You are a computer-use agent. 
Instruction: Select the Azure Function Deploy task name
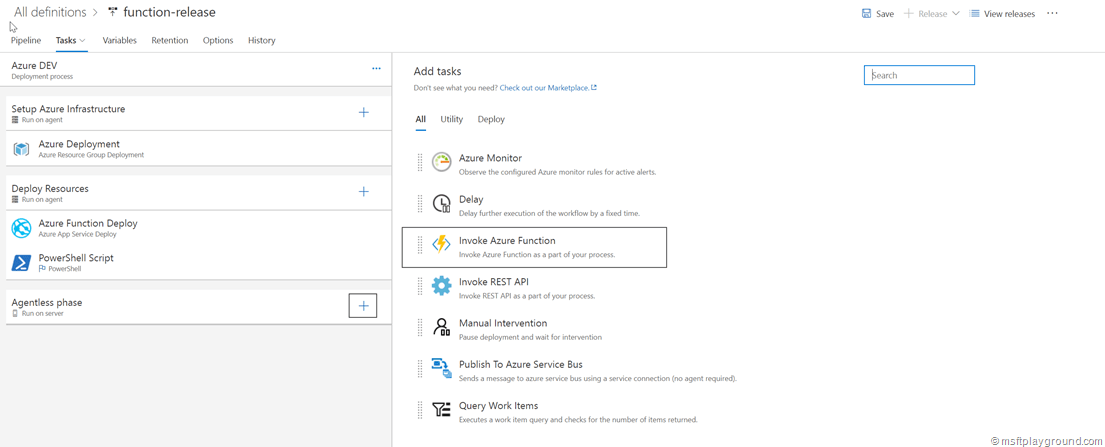click(88, 223)
